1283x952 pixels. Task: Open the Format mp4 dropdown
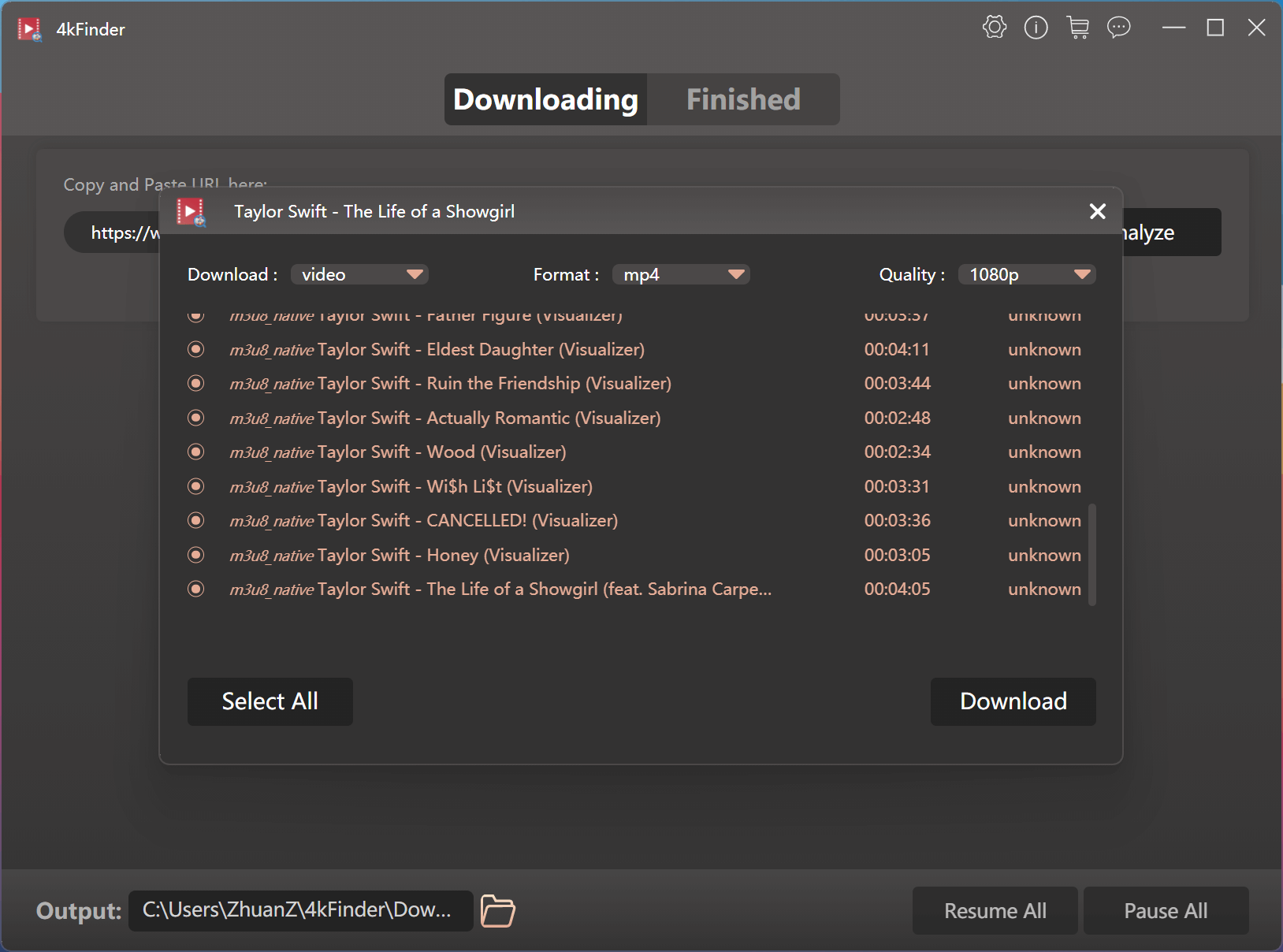coord(681,274)
